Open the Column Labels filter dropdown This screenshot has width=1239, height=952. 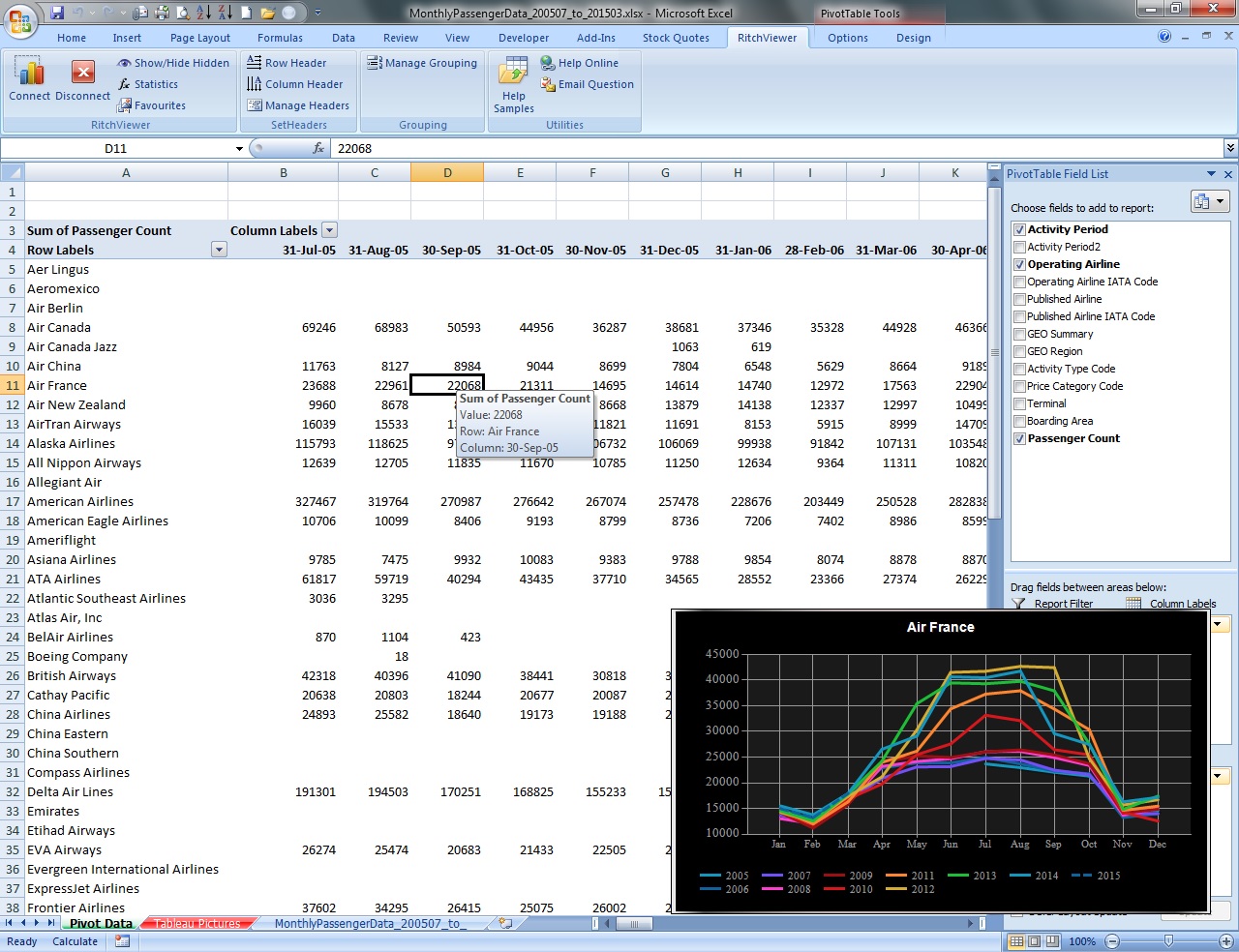click(329, 230)
